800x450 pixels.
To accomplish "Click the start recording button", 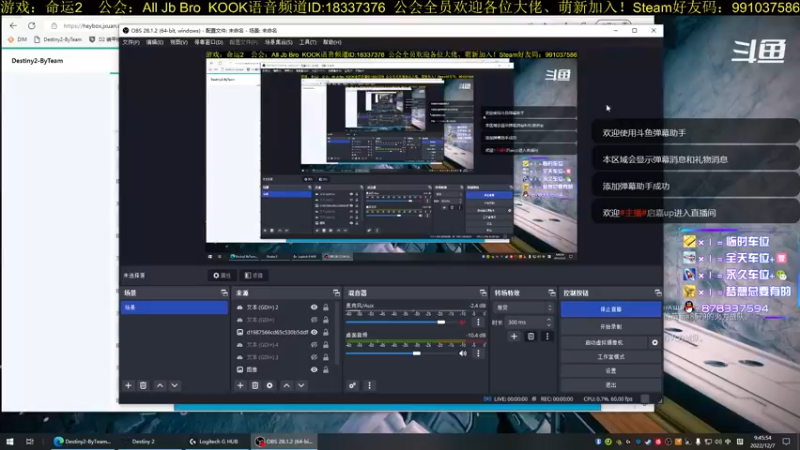I will tap(611, 327).
